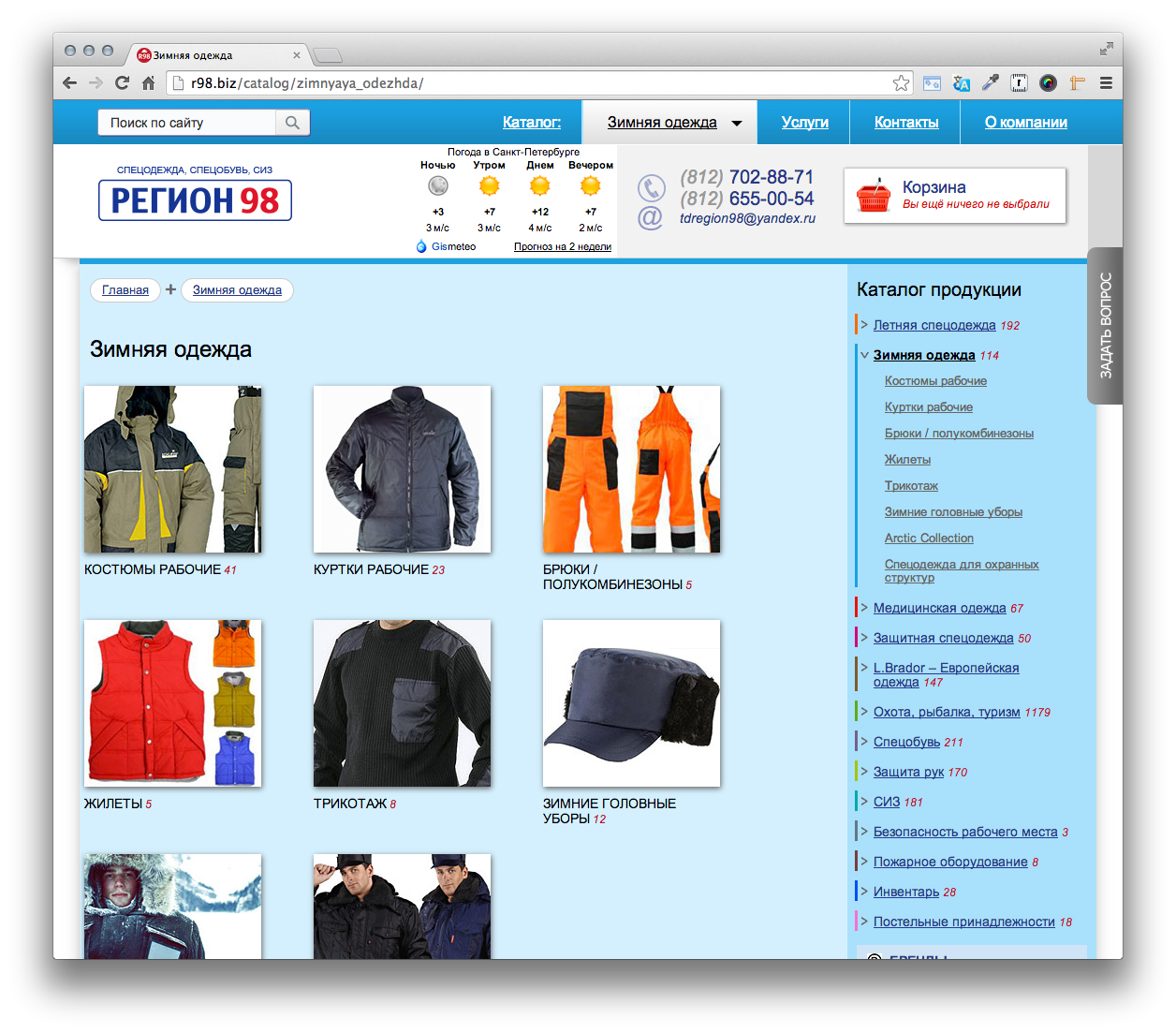Go to the browser home page icon
This screenshot has height=1033, width=1176.
[148, 83]
